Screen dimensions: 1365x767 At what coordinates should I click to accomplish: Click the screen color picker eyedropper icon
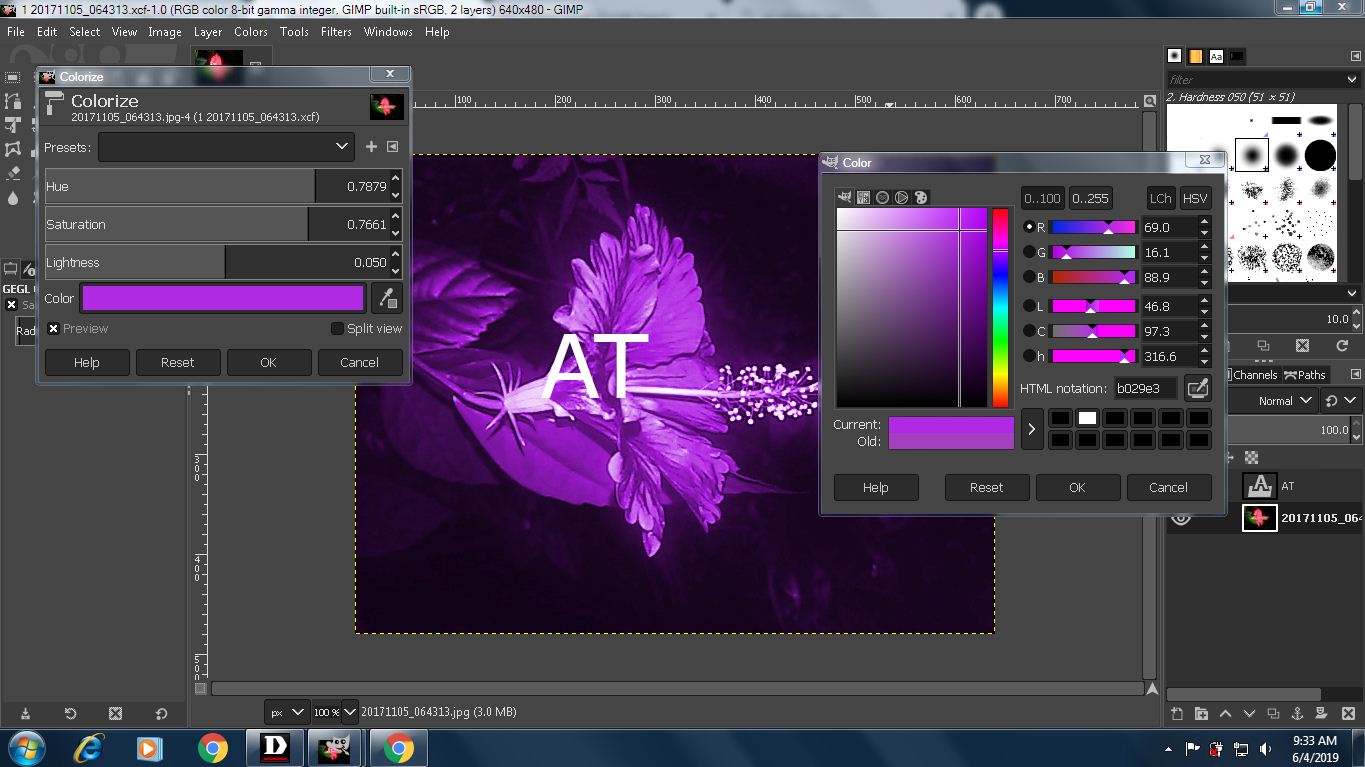pos(1197,388)
